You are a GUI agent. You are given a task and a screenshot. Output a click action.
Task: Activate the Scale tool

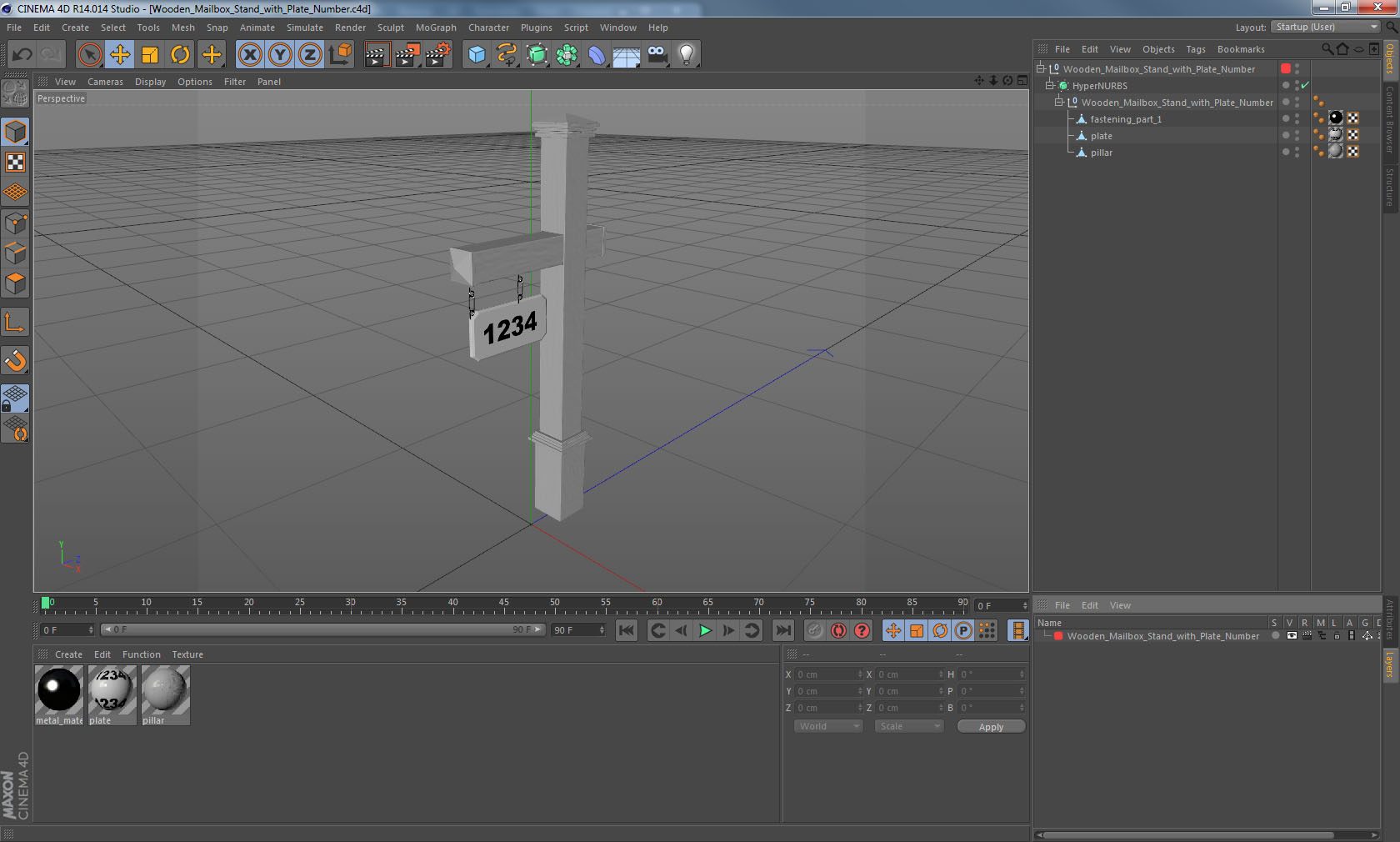[150, 55]
